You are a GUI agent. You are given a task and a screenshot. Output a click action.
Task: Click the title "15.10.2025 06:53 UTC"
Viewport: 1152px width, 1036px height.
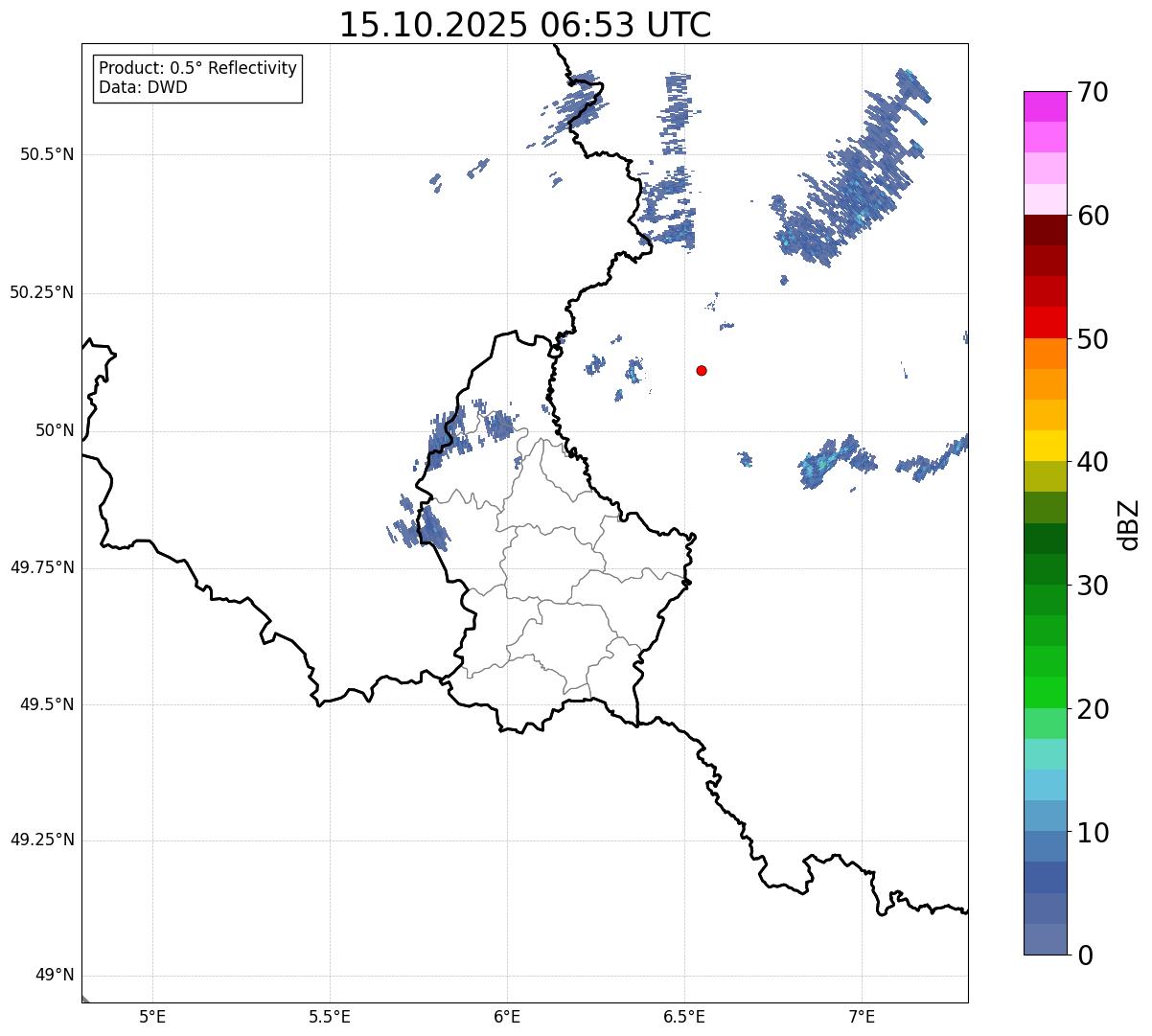pos(525,24)
